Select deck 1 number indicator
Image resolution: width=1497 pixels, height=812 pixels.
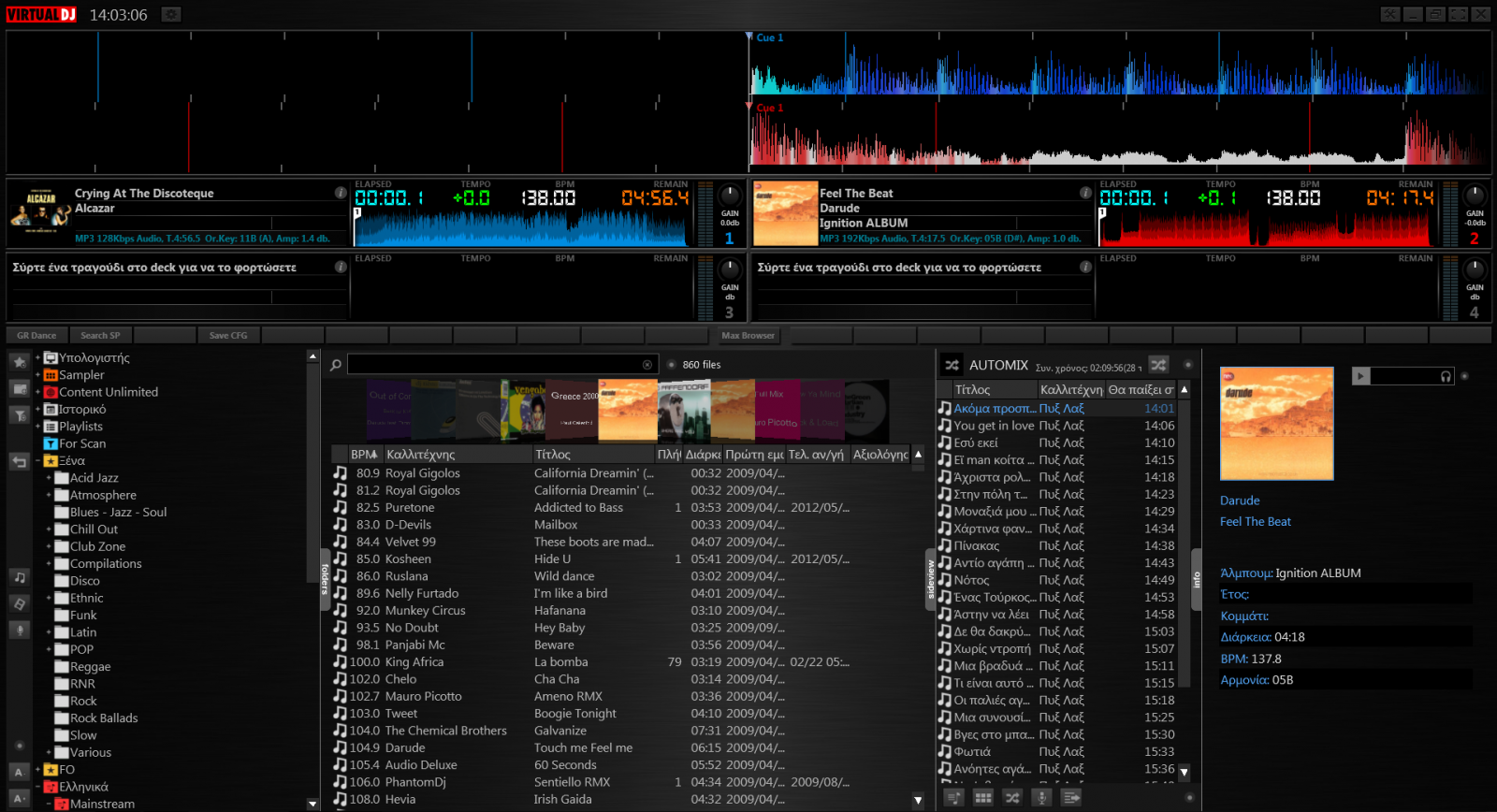point(729,239)
